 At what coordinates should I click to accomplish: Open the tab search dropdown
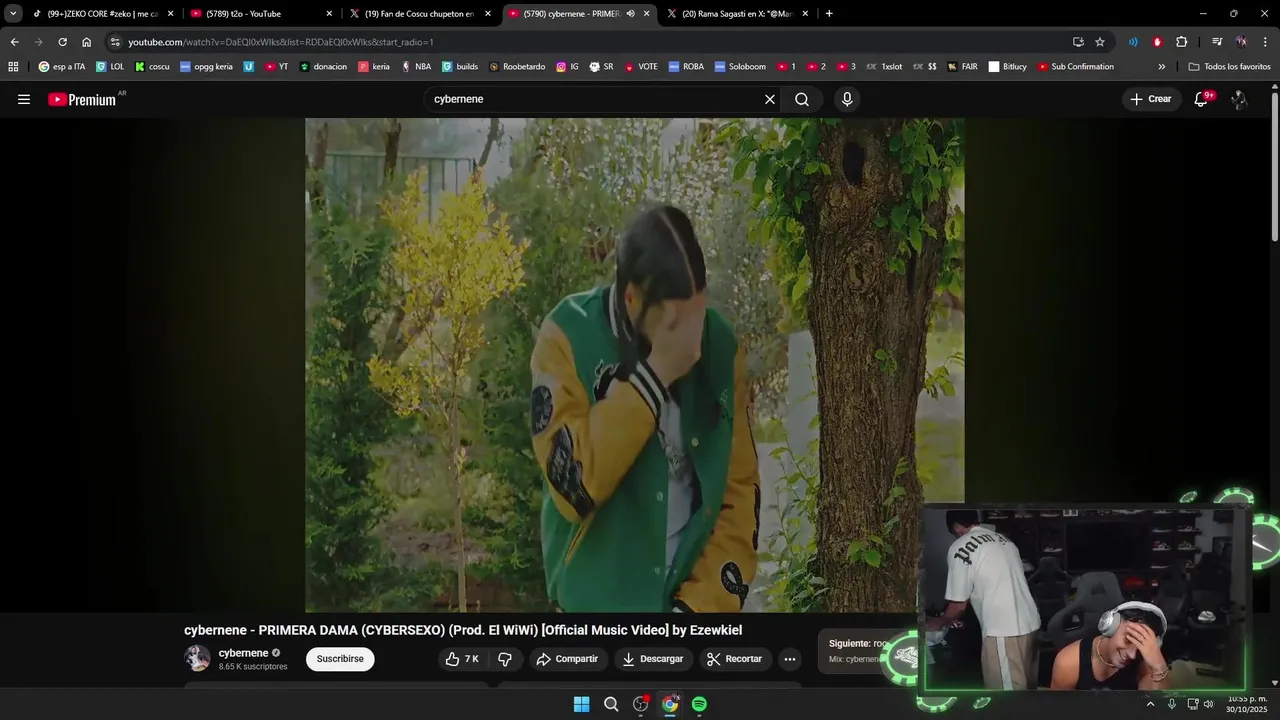coord(13,13)
